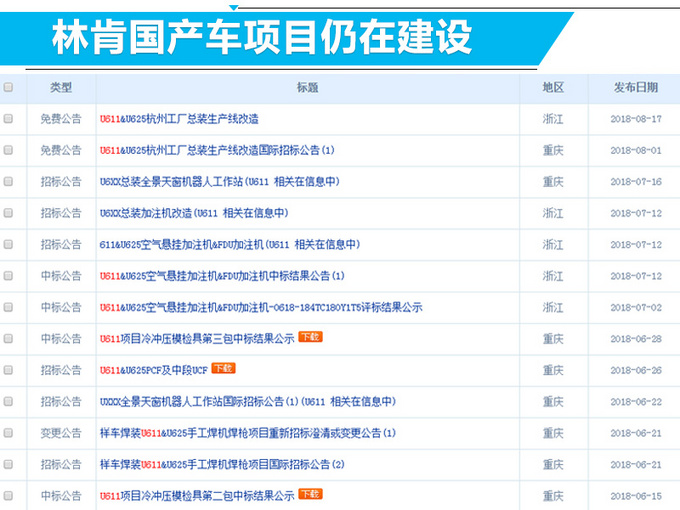This screenshot has width=680, height=510.
Task: Click 免费公告 in the 2018-08-01 row
Action: pyautogui.click(x=61, y=150)
